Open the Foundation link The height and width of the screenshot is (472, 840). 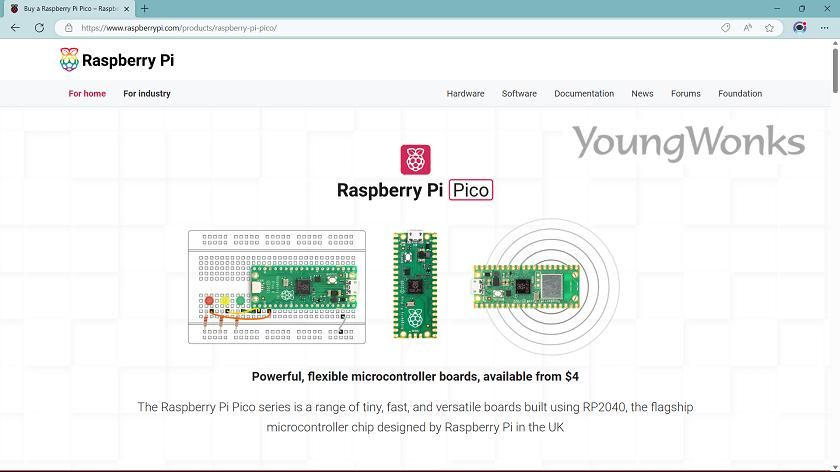coord(740,93)
